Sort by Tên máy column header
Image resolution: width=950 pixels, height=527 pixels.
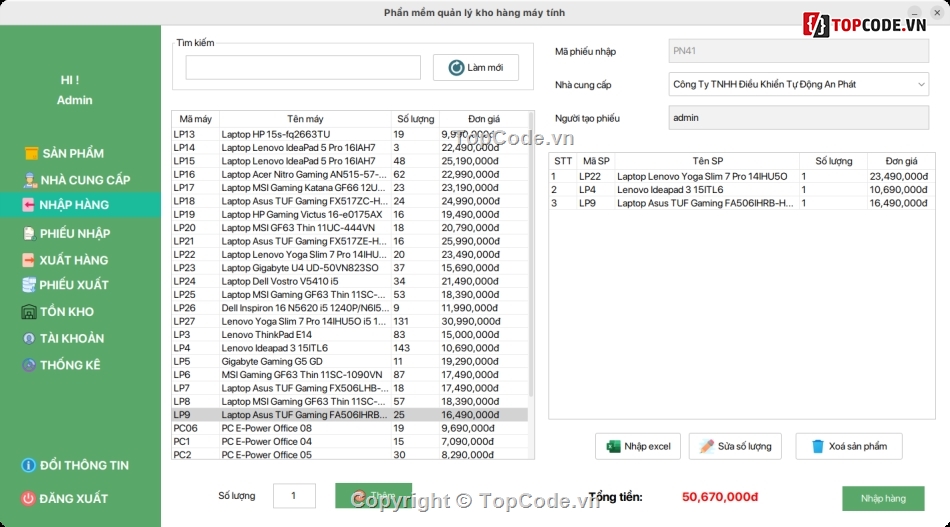coord(305,119)
